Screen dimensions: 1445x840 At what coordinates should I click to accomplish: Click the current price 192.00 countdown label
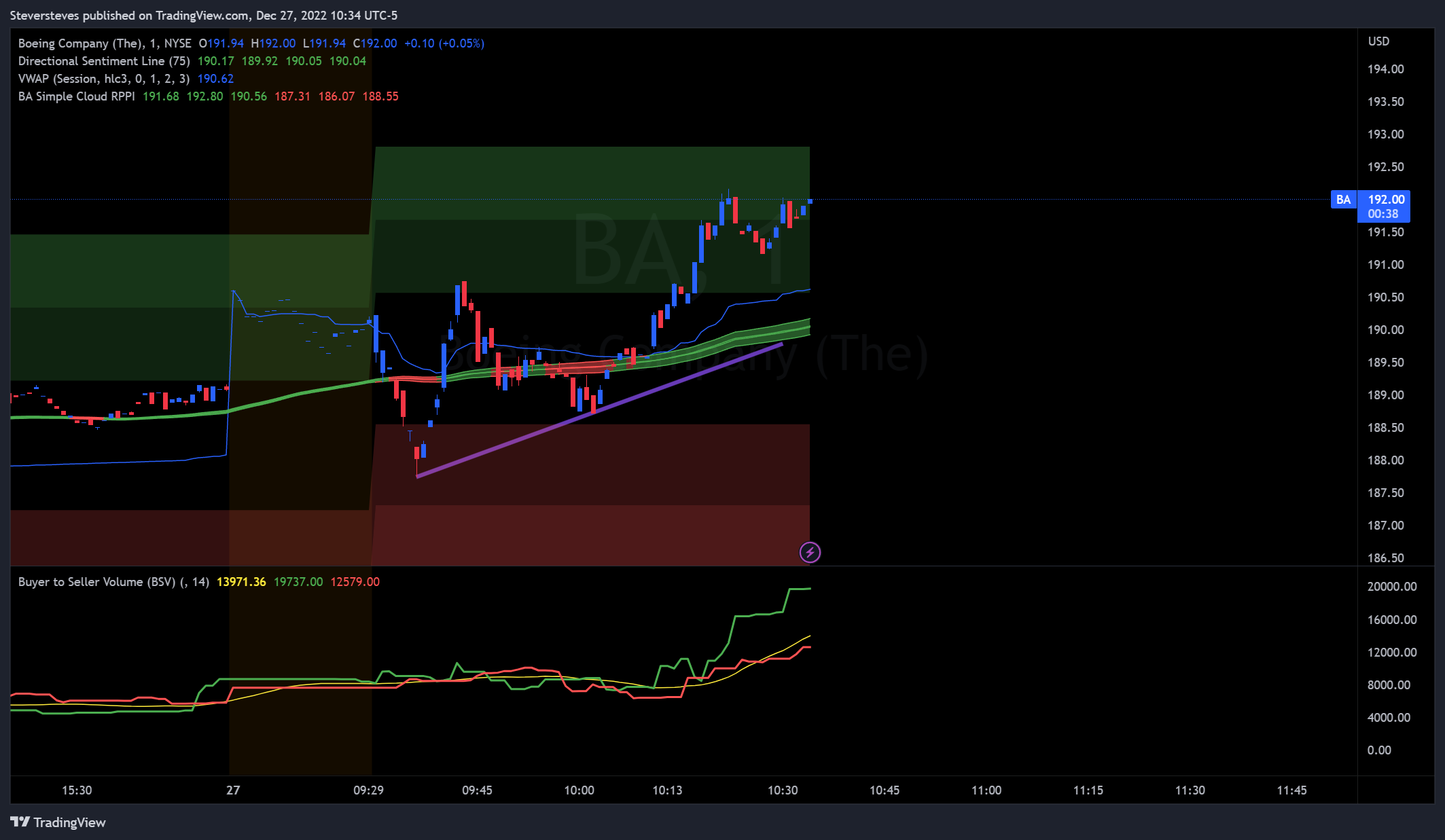click(1384, 206)
